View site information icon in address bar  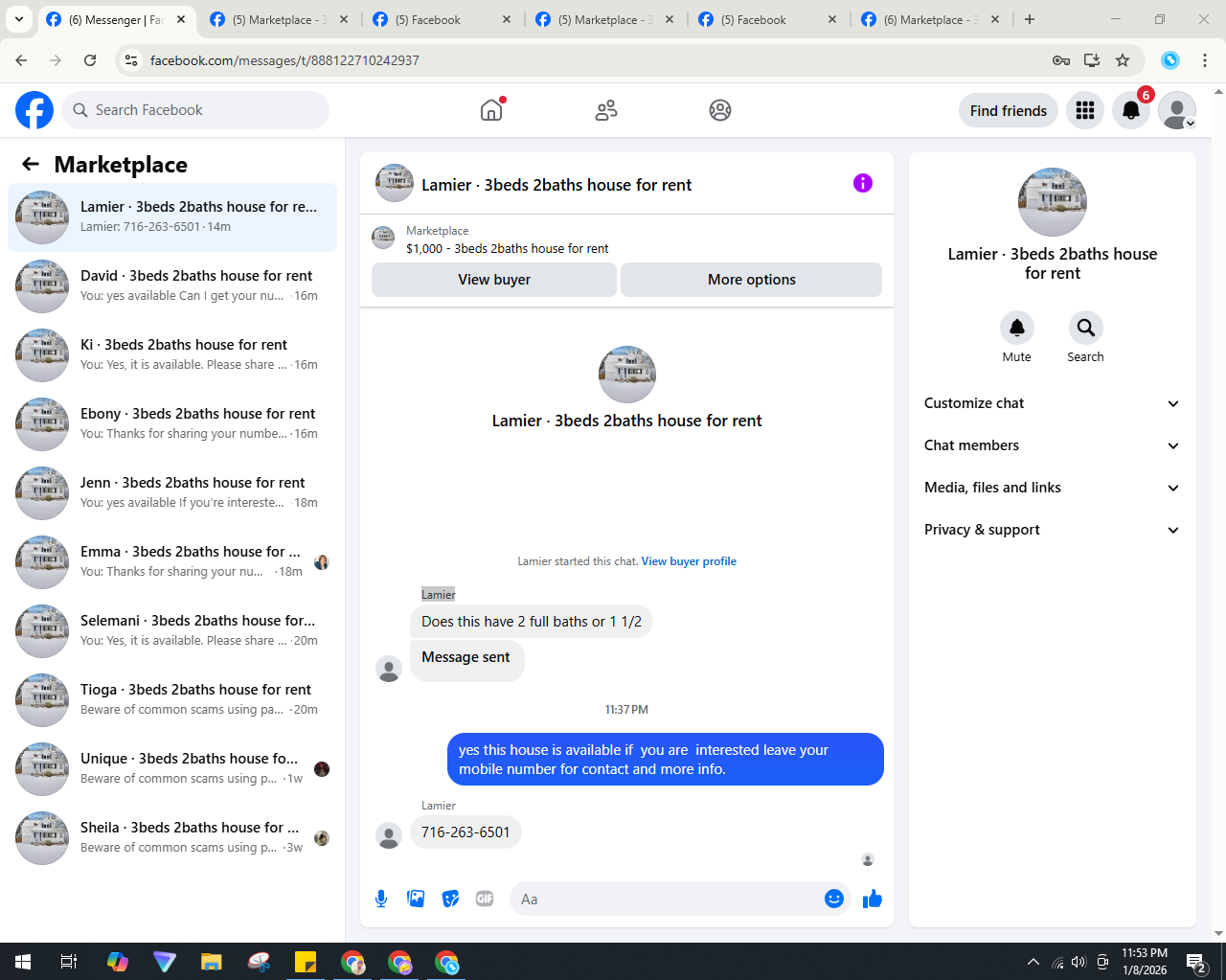tap(132, 60)
